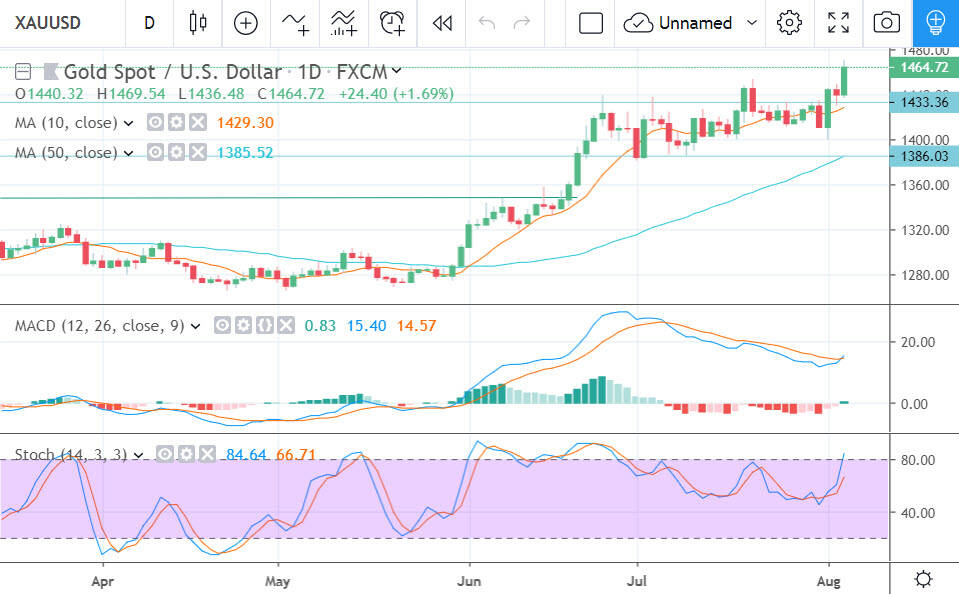
Task: Click the MA 10 value 1429.30
Action: pyautogui.click(x=245, y=123)
